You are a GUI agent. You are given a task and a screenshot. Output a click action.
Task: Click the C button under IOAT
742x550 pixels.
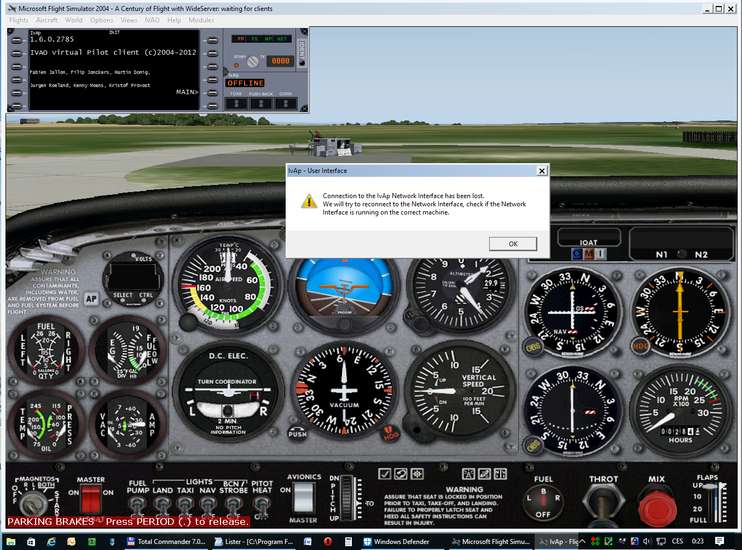576,254
